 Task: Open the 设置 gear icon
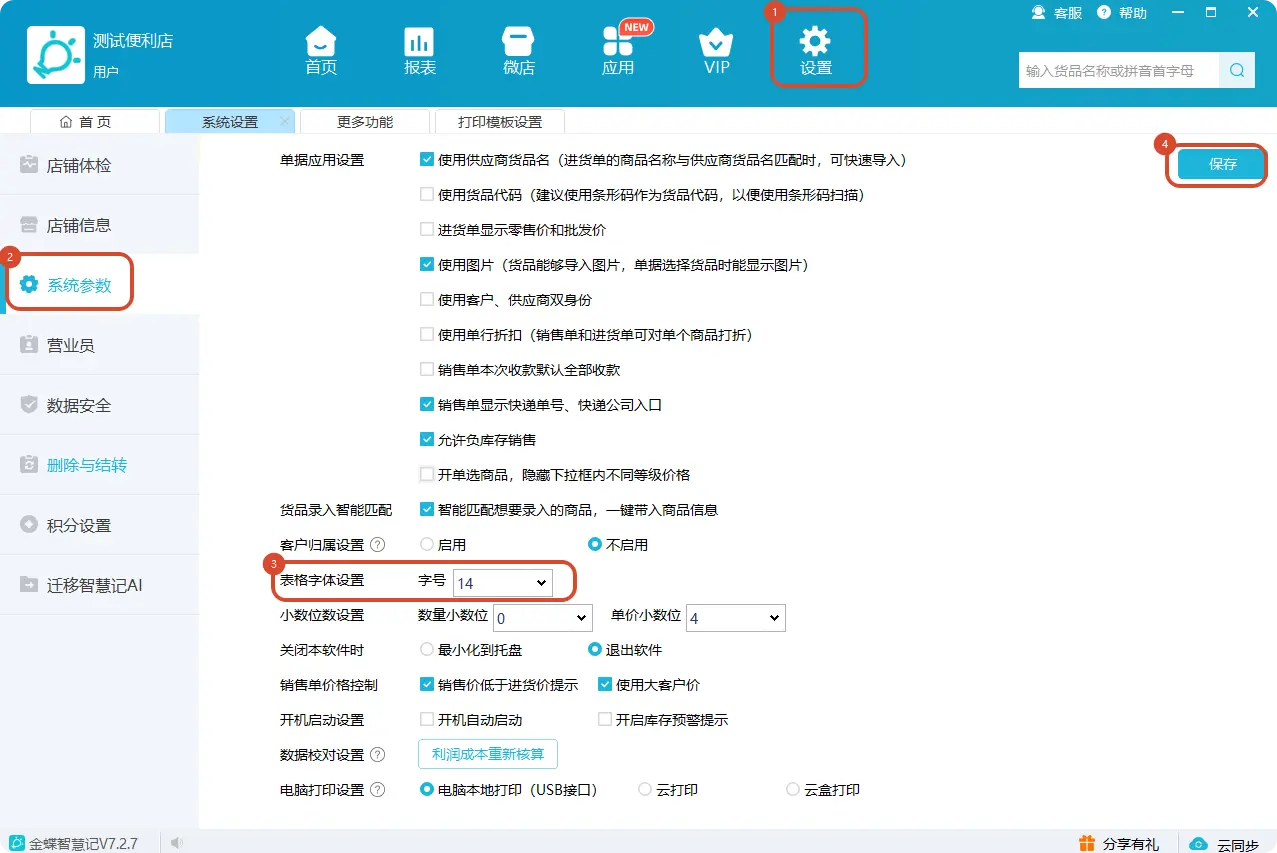point(816,41)
